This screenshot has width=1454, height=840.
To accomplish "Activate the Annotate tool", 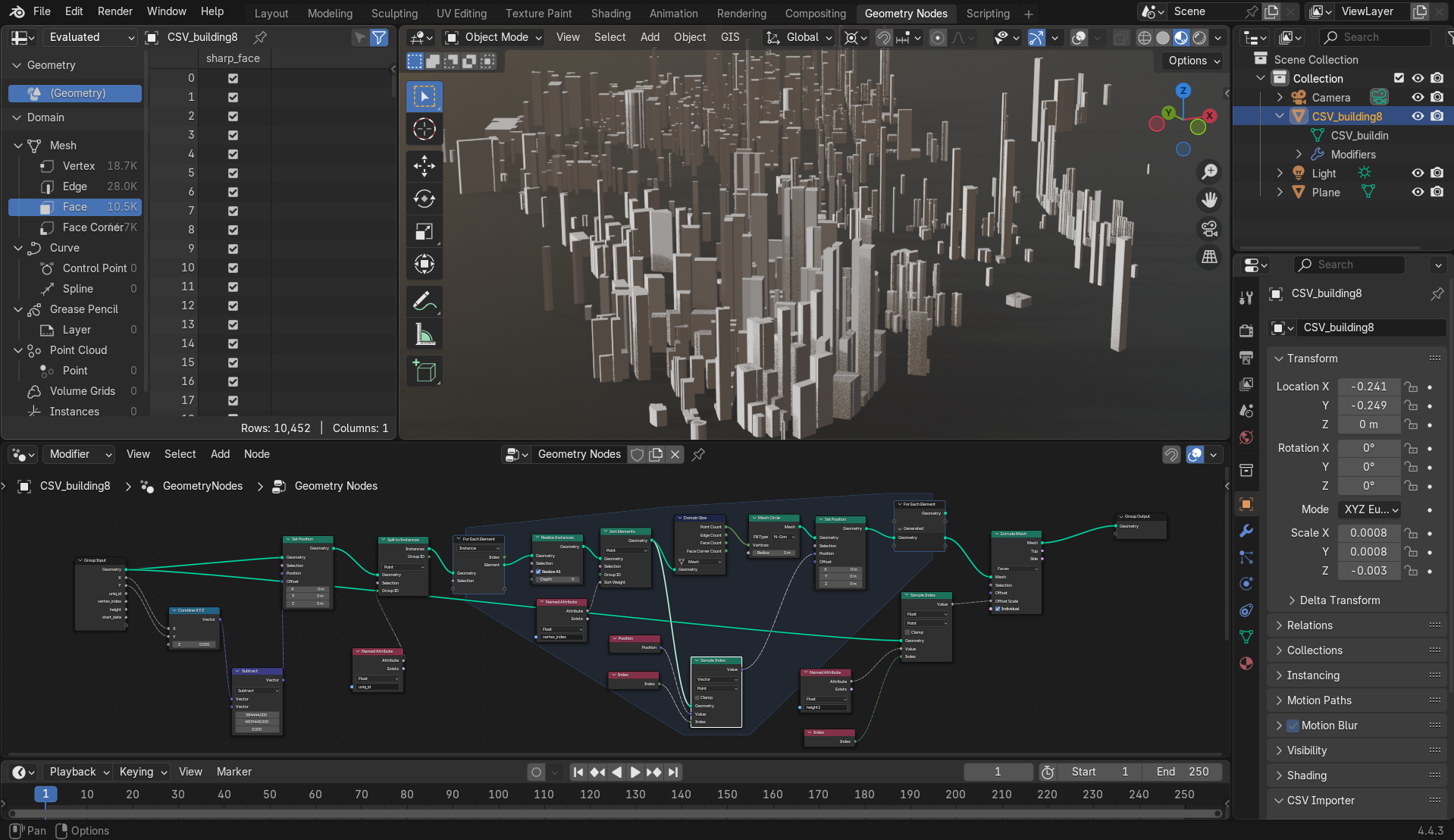I will pos(425,302).
